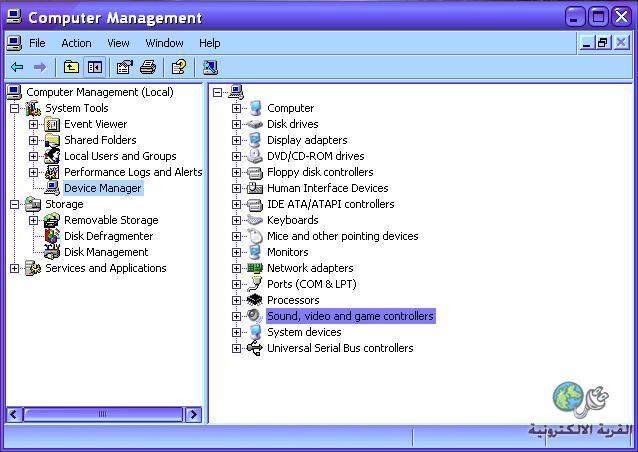
Task: Collapse the root computer node in device list
Action: [217, 92]
